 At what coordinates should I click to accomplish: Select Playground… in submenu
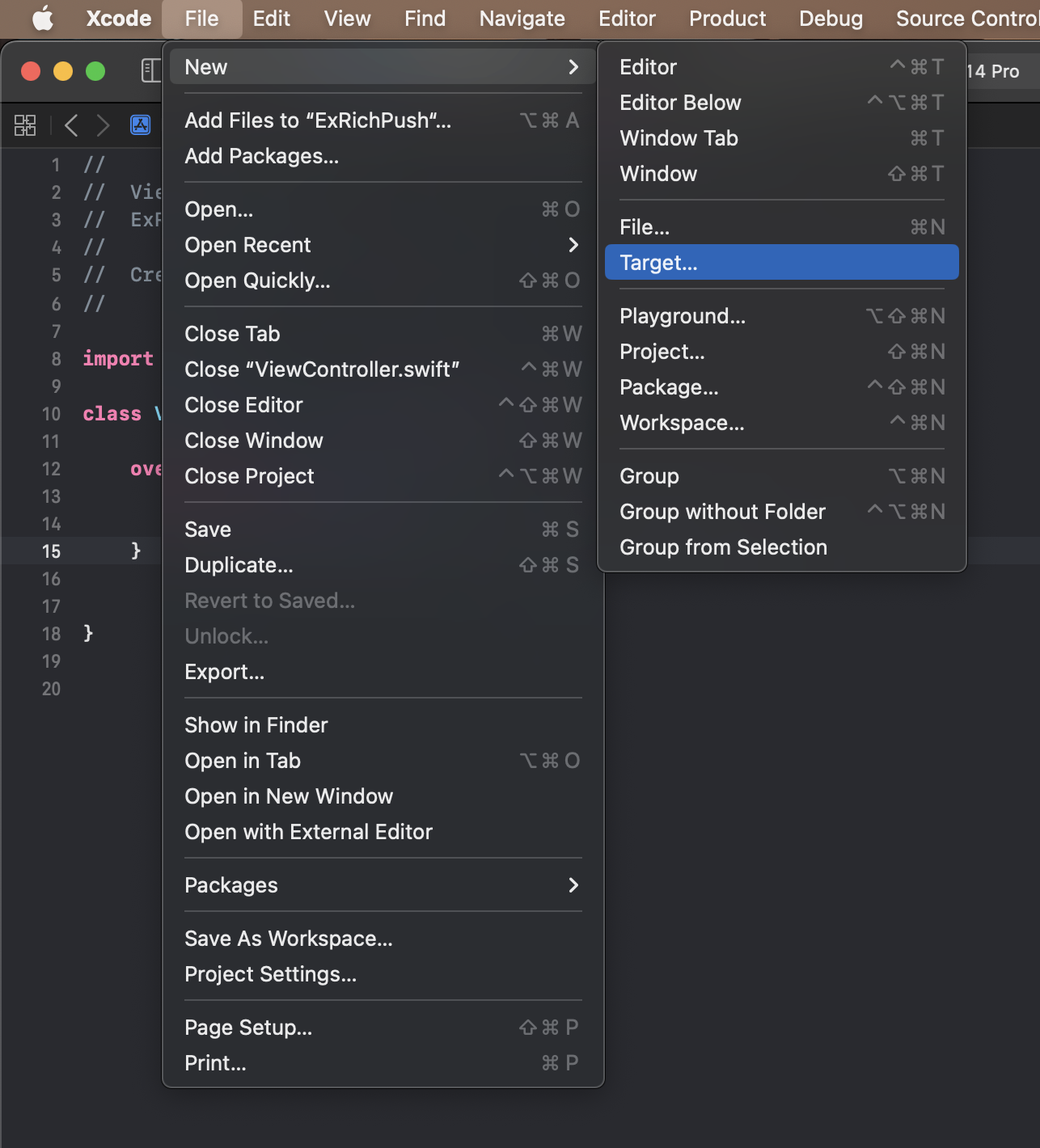click(781, 316)
